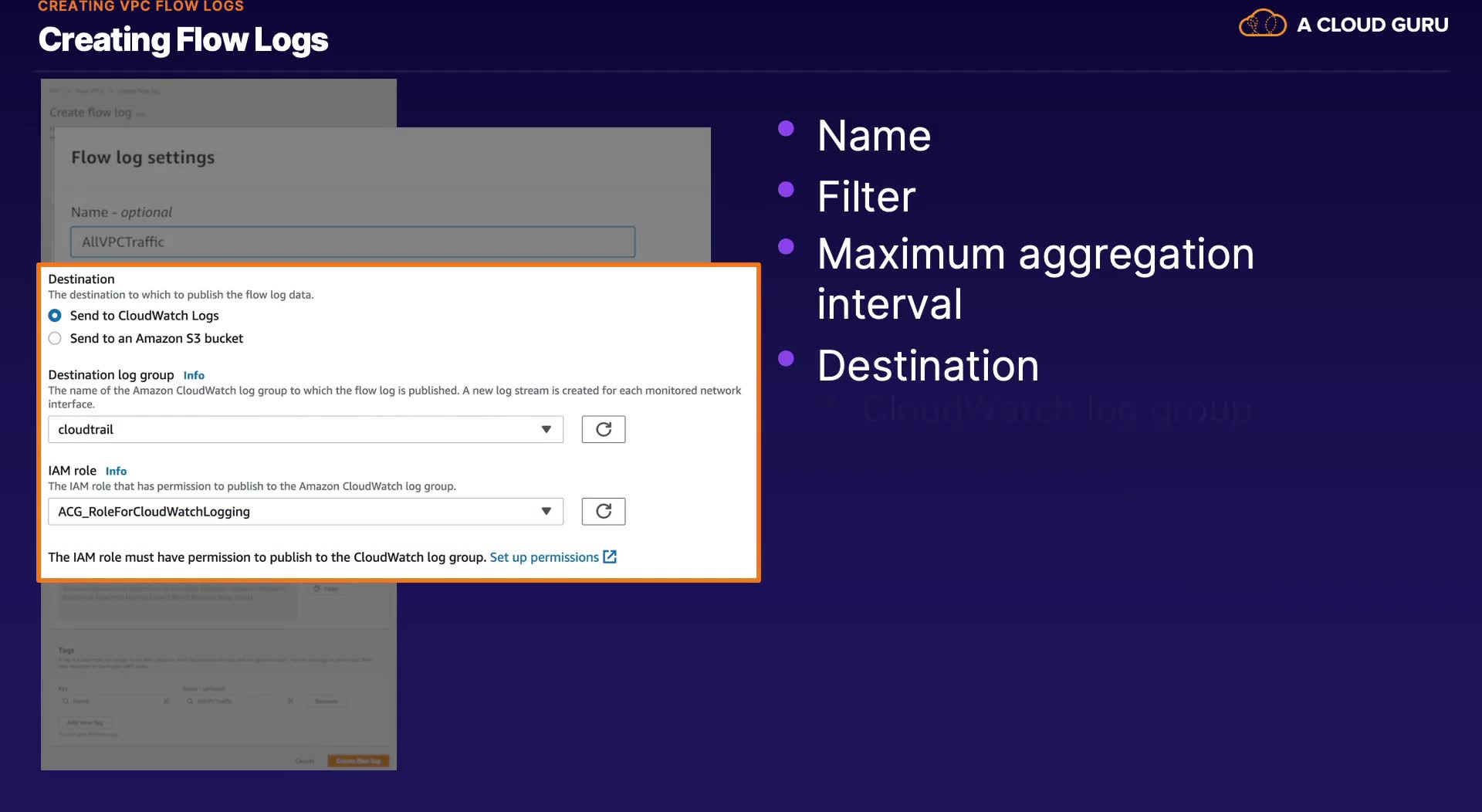This screenshot has width=1482, height=812.
Task: Select Send to CloudWatch Logs radio option
Action: [x=55, y=316]
